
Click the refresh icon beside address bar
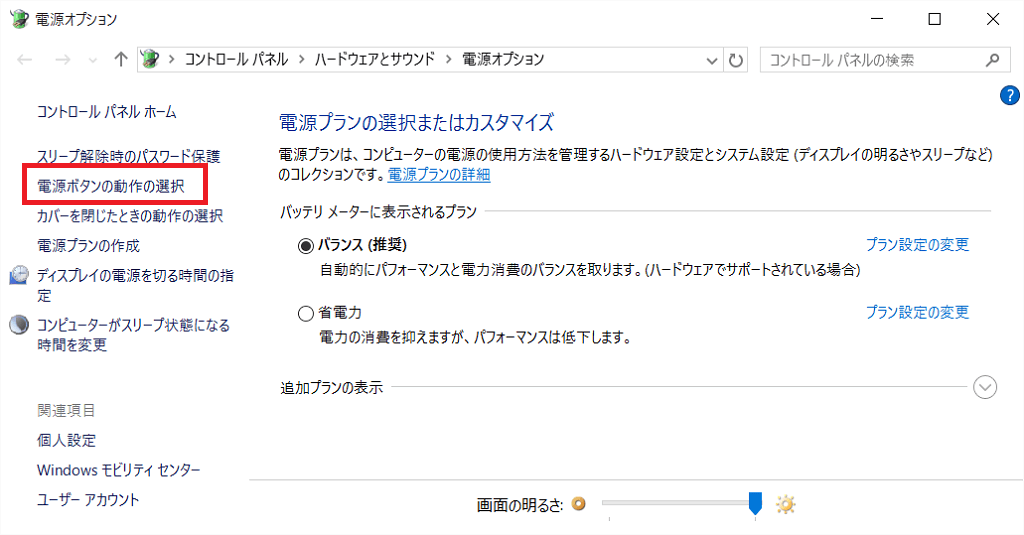click(736, 60)
